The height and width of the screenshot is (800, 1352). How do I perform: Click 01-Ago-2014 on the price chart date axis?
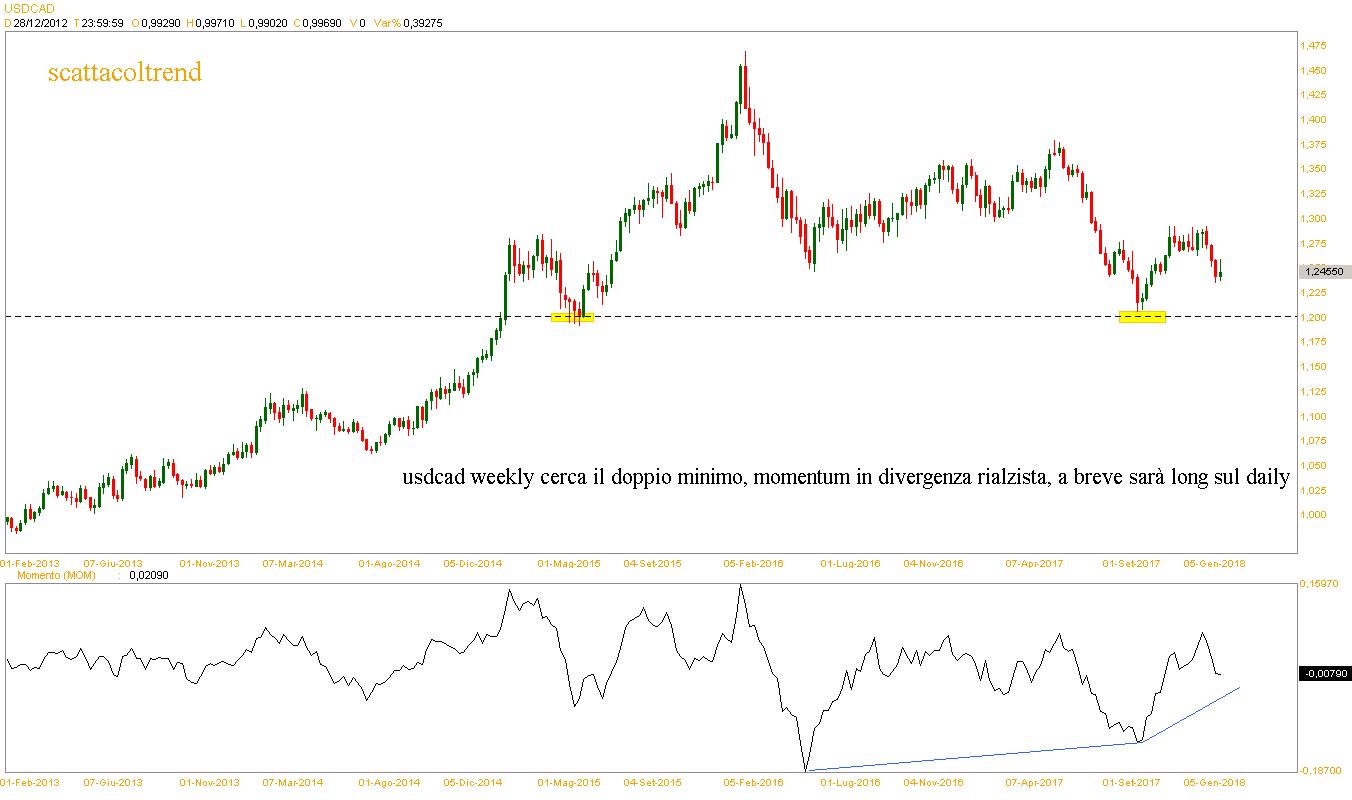tap(389, 563)
